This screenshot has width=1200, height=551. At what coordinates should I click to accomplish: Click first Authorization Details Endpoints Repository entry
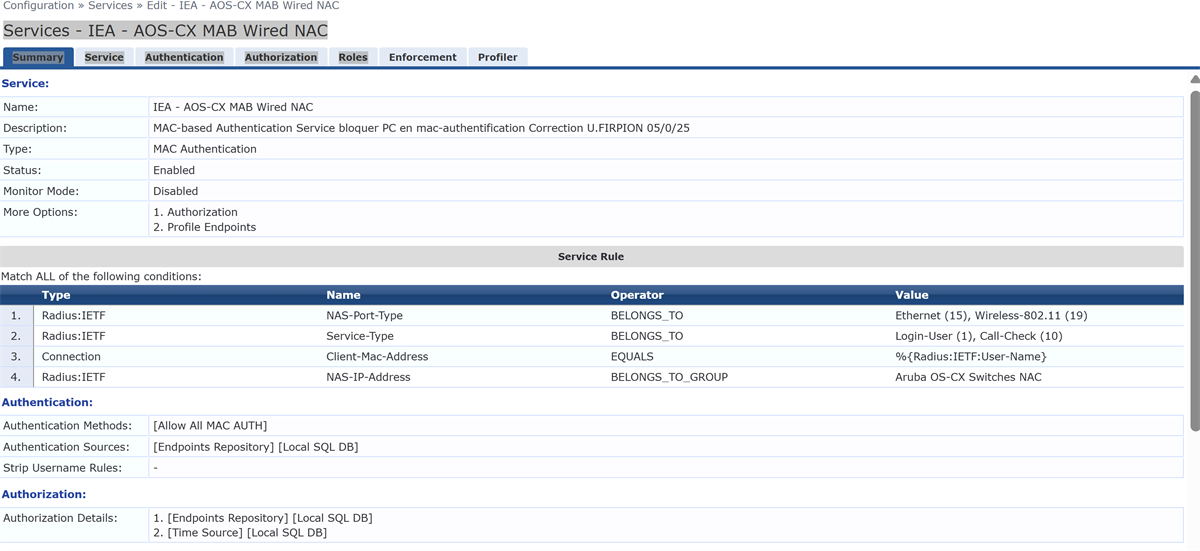[x=262, y=518]
